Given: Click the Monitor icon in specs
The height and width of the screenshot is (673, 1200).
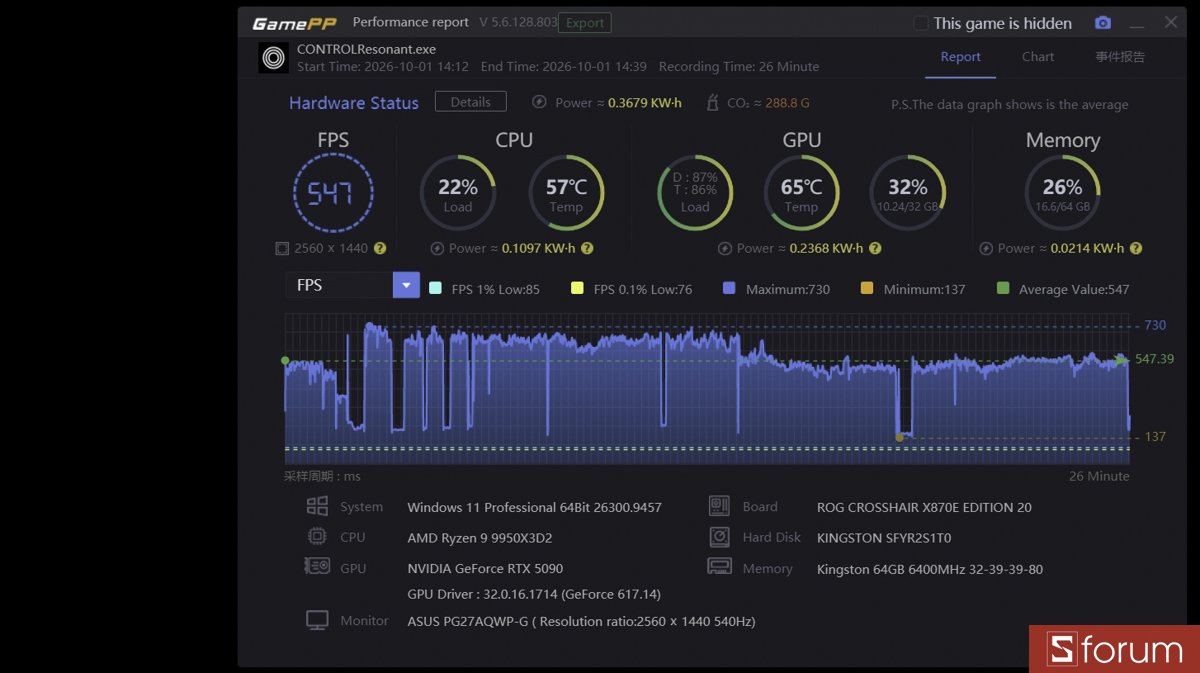Looking at the screenshot, I should pos(317,621).
